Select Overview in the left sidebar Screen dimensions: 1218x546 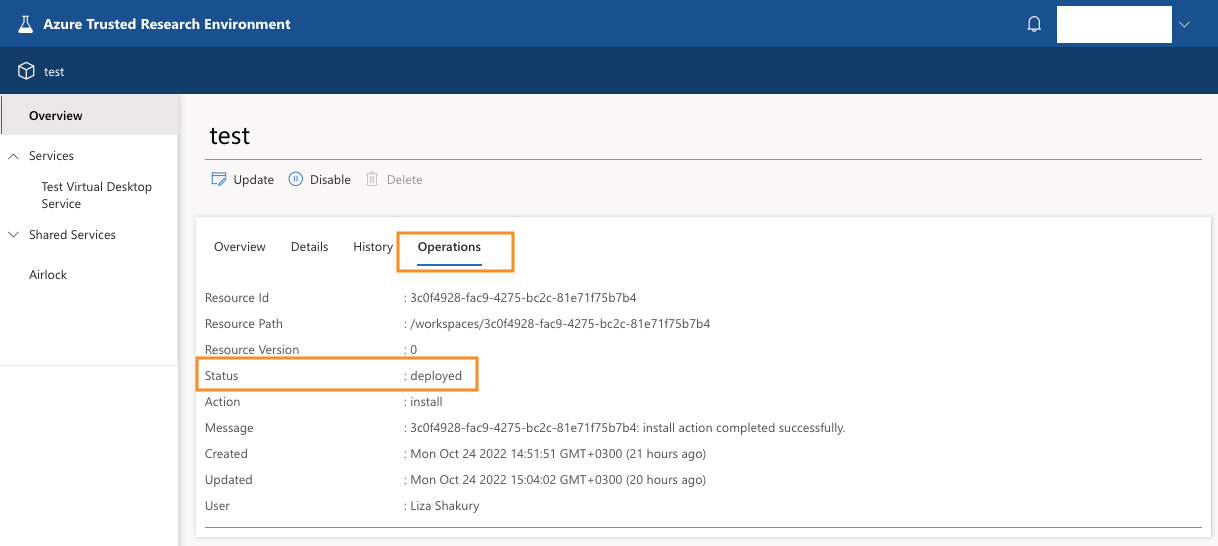[x=56, y=116]
